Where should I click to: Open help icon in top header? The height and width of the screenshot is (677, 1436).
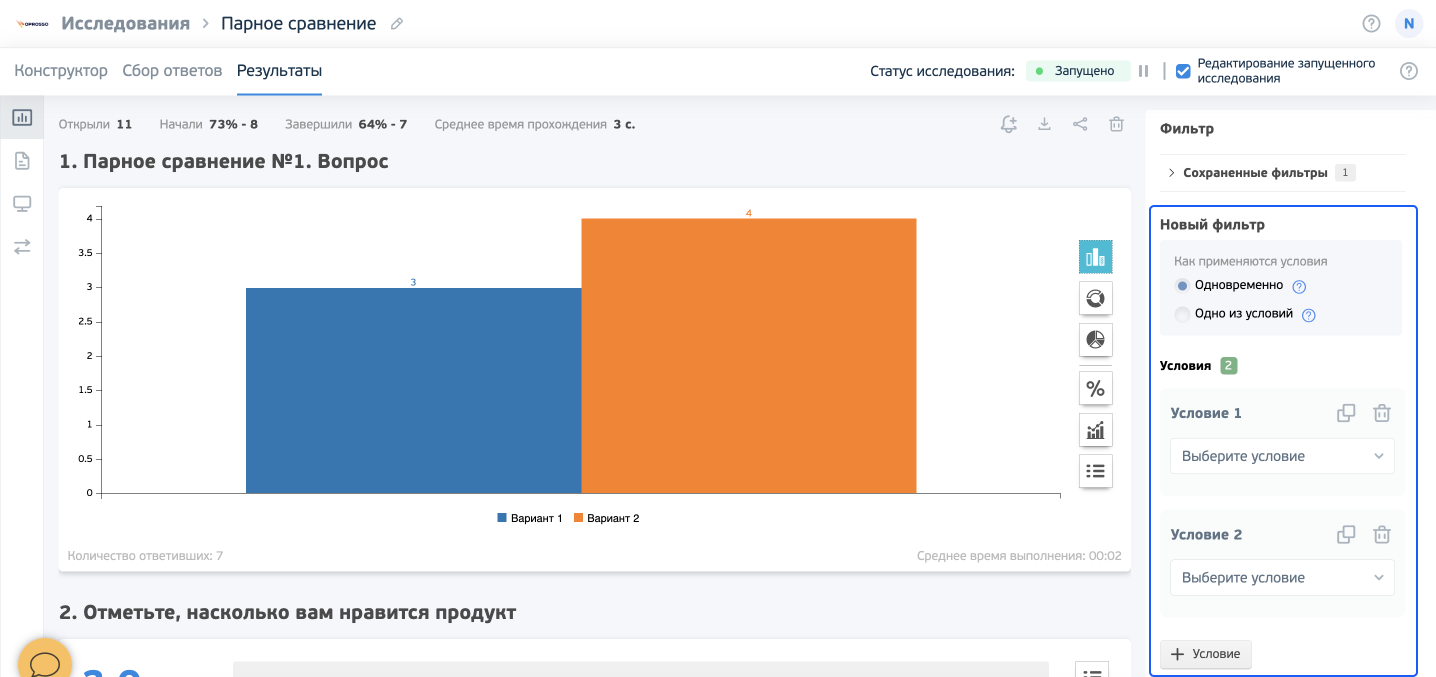pos(1371,24)
